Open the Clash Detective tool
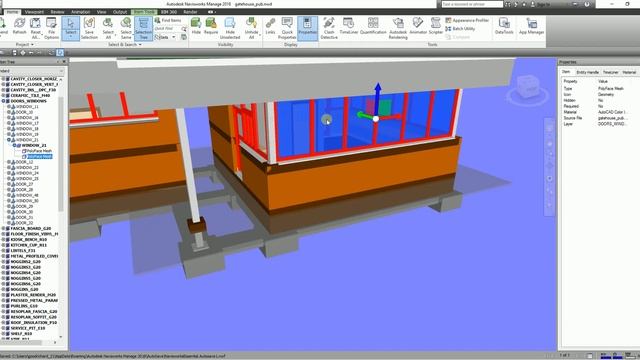The width and height of the screenshot is (640, 360). pyautogui.click(x=329, y=28)
